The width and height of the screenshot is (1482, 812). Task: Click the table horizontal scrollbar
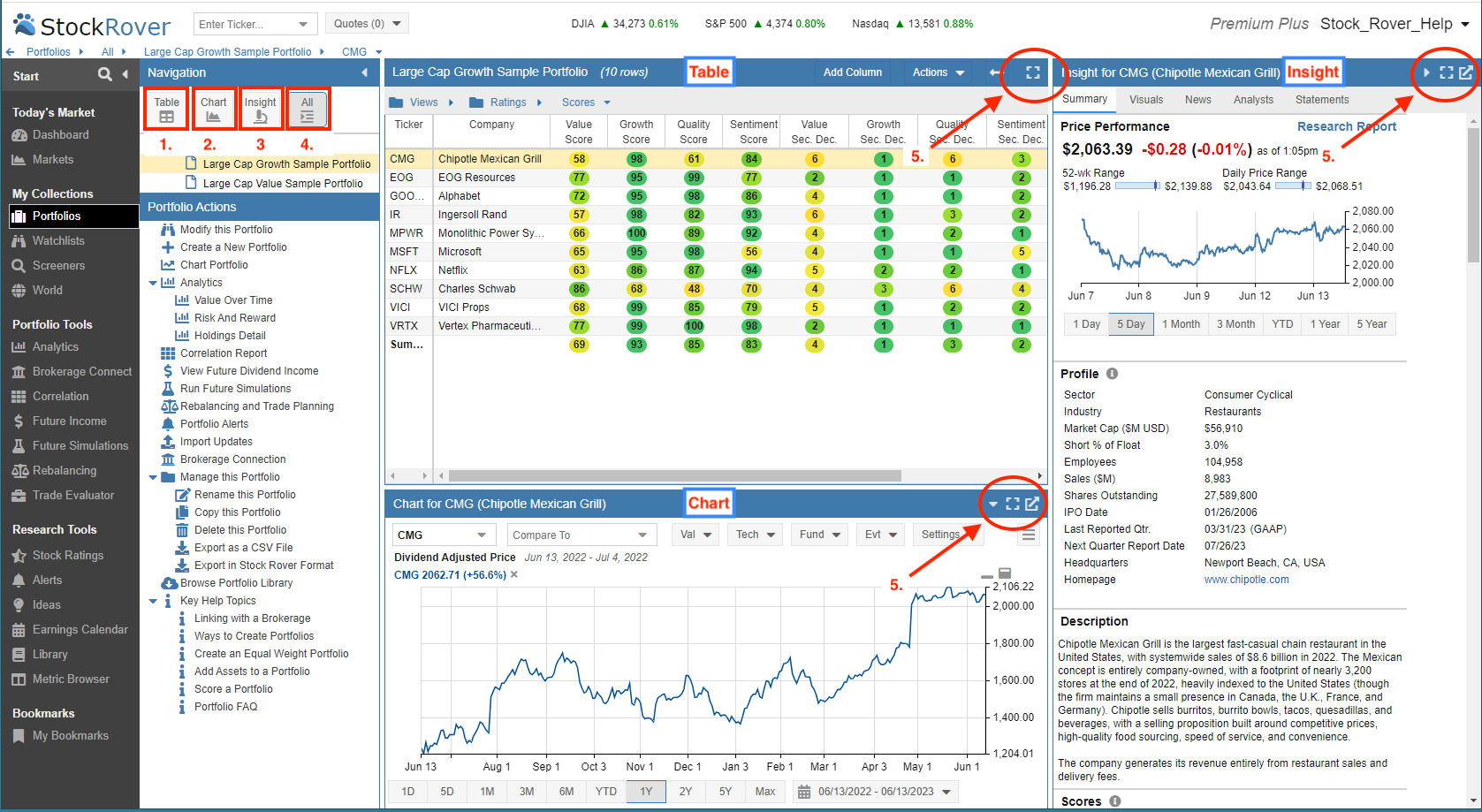click(675, 475)
